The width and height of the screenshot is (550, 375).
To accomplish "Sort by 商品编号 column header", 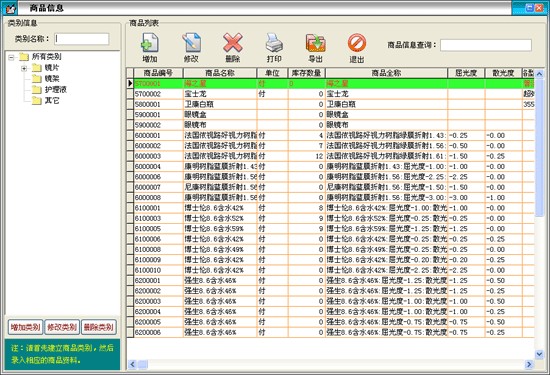I will pos(158,73).
